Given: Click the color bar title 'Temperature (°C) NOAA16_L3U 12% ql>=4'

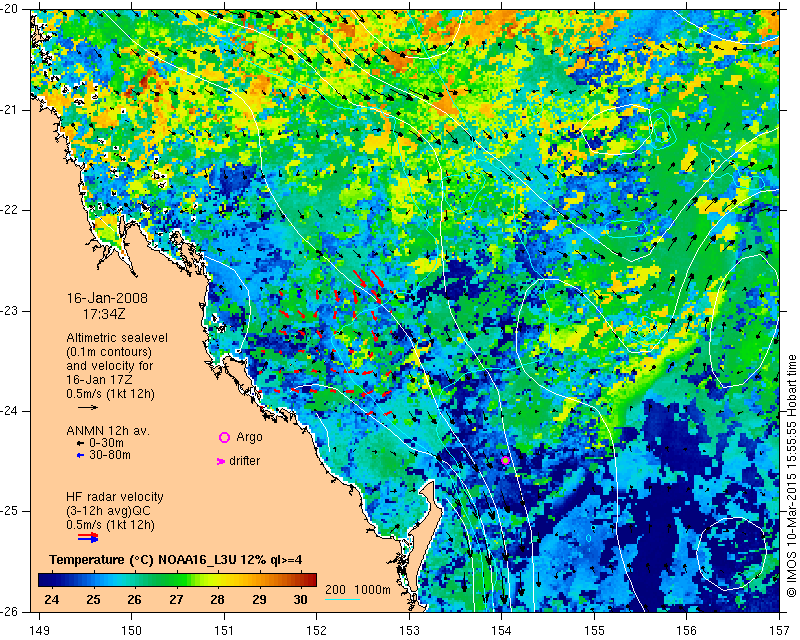Looking at the screenshot, I should (x=176, y=560).
